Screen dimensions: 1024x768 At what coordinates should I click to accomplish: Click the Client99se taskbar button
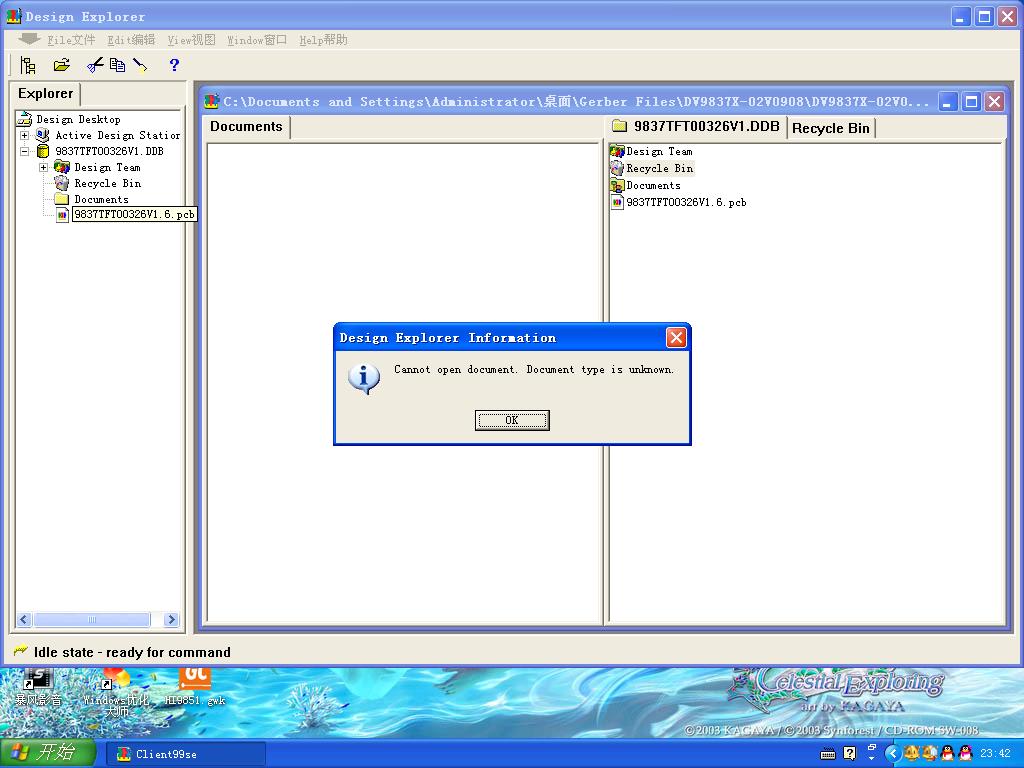[x=186, y=754]
